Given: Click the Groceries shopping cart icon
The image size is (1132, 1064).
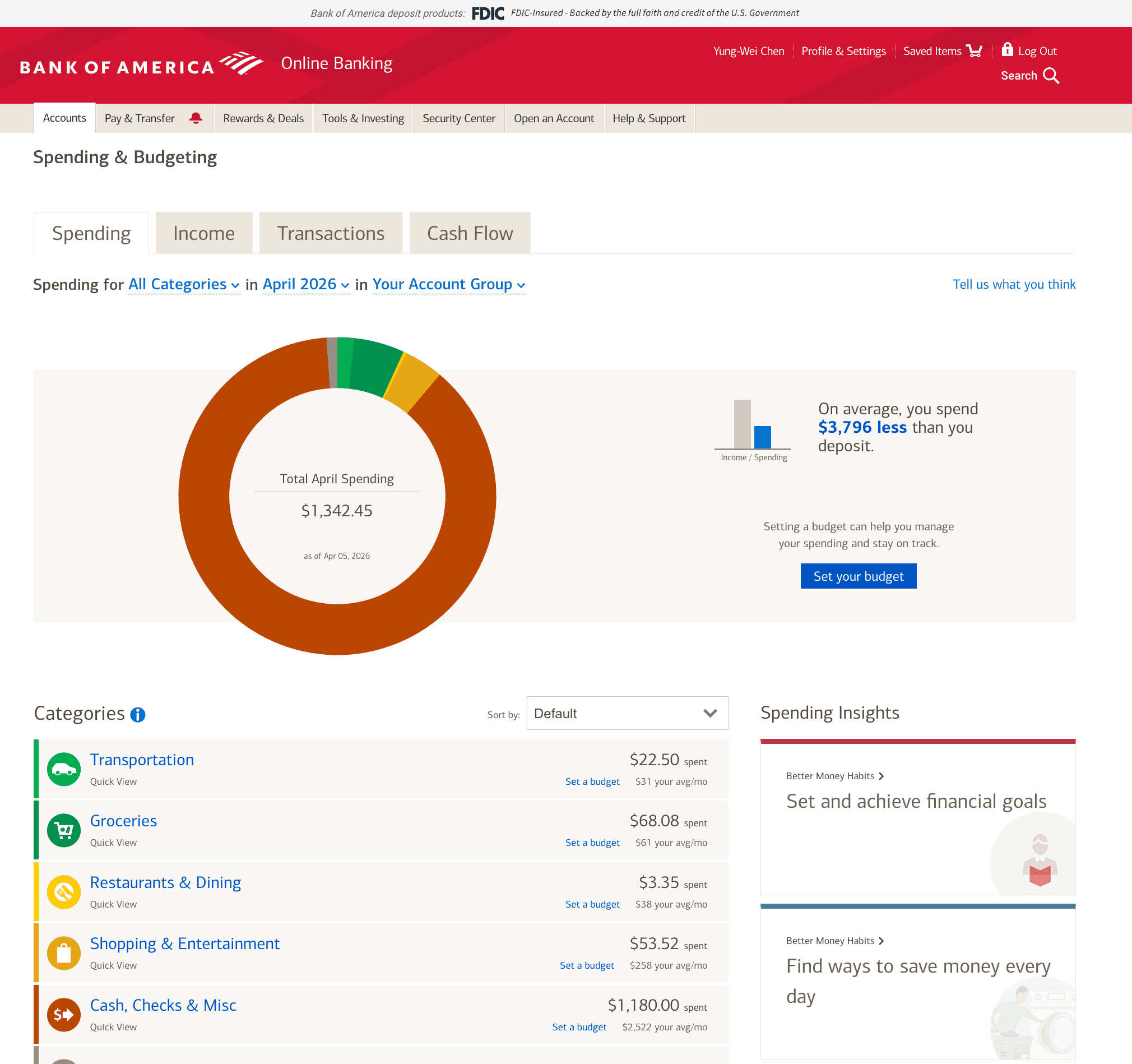Looking at the screenshot, I should tap(64, 830).
